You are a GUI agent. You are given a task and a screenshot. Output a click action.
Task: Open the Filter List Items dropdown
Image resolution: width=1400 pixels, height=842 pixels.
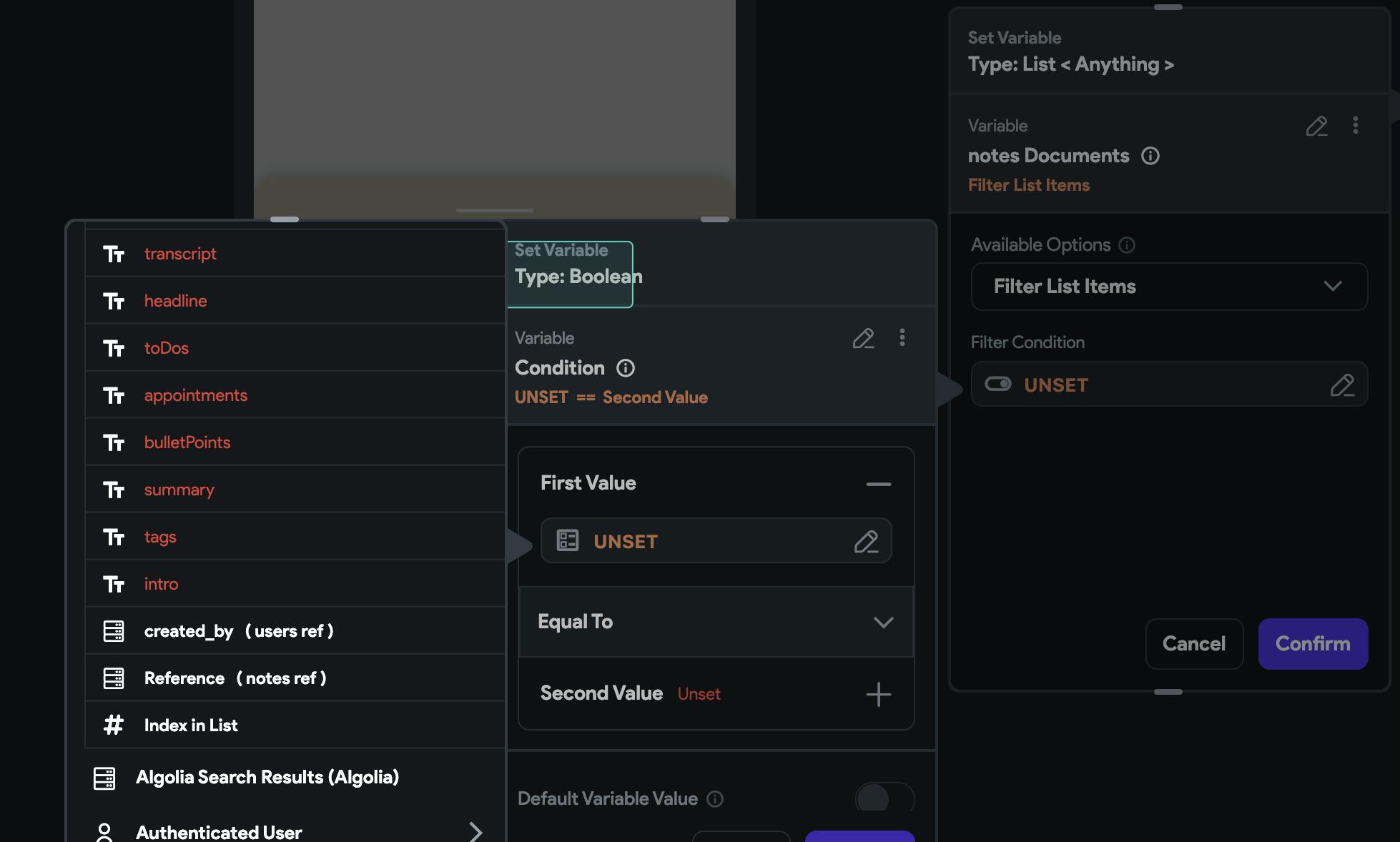[x=1169, y=287]
